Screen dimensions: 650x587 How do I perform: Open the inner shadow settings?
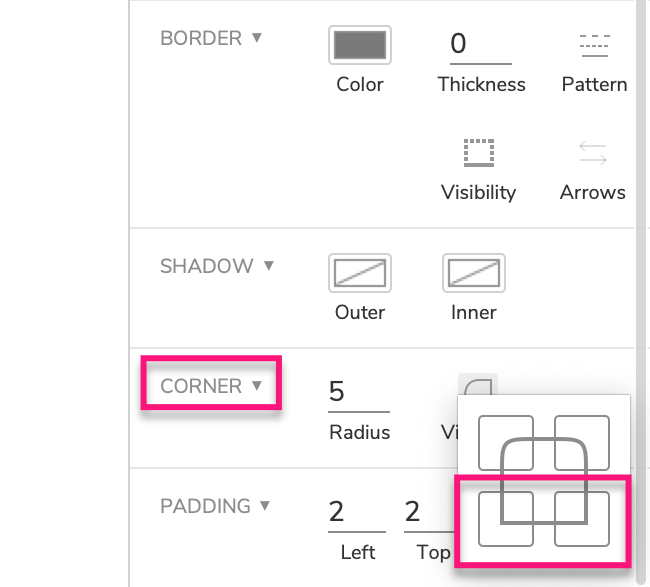point(474,272)
